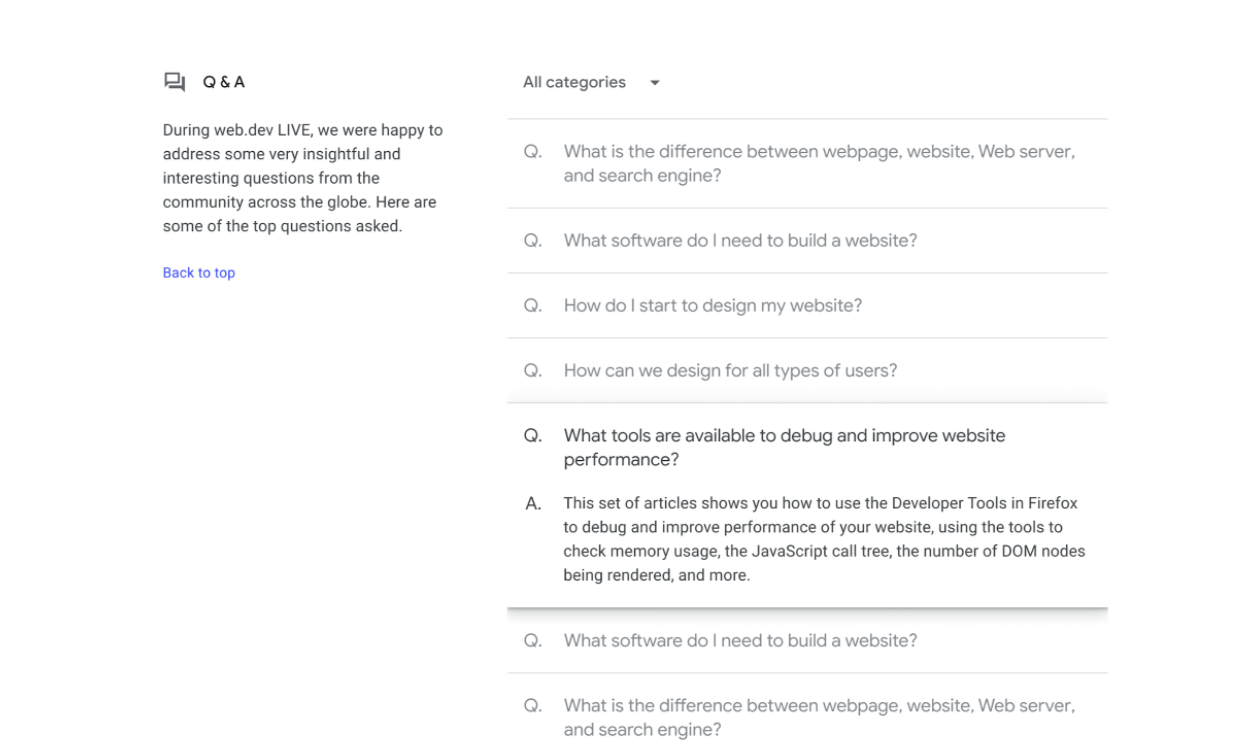Click the answer text about Firefox Developer Tools
This screenshot has width=1249, height=756.
point(823,539)
